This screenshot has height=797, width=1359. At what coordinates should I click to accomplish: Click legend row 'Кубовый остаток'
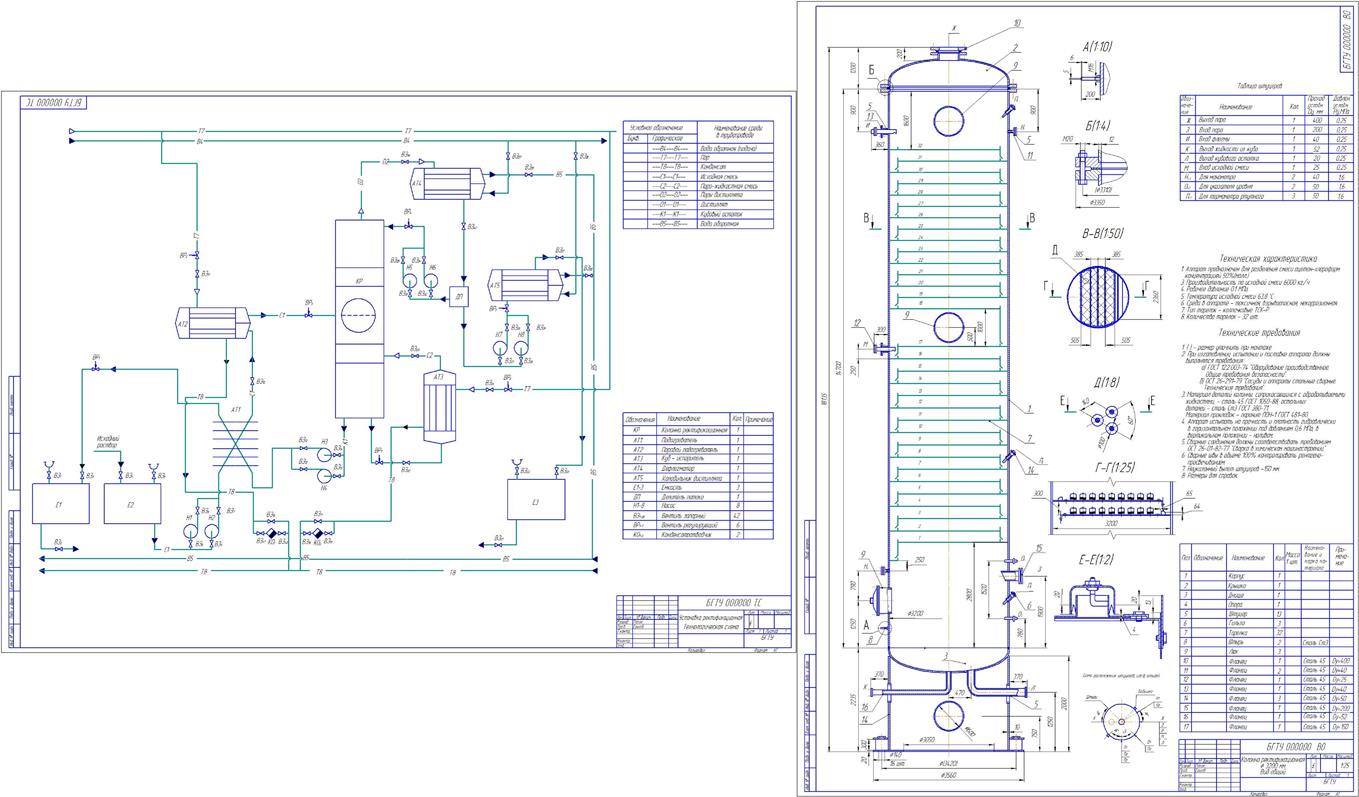(x=698, y=214)
